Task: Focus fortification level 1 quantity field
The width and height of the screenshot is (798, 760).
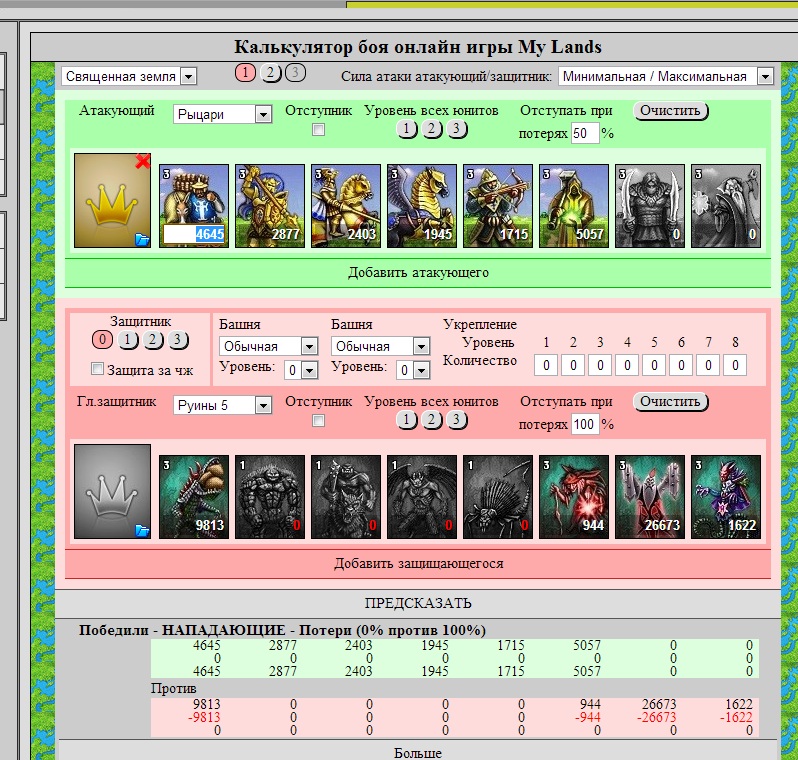Action: (546, 365)
